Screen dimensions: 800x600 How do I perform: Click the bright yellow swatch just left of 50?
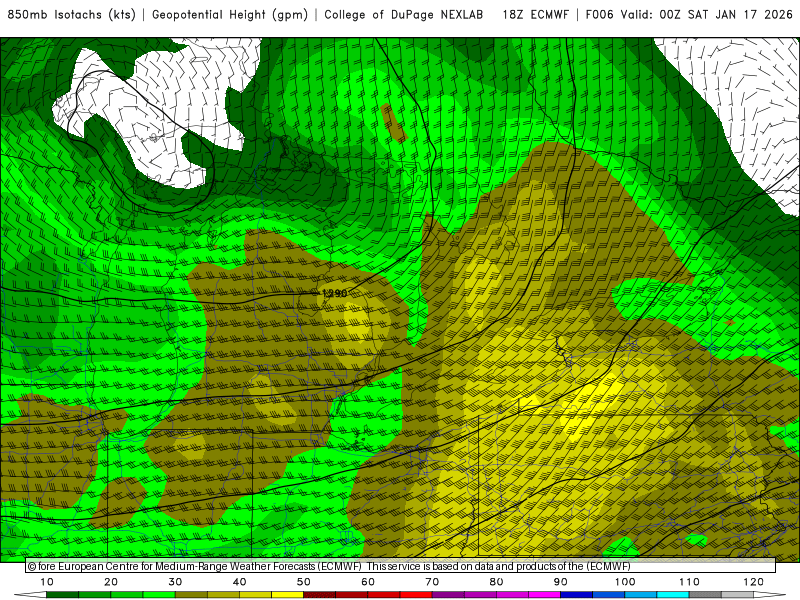click(287, 595)
